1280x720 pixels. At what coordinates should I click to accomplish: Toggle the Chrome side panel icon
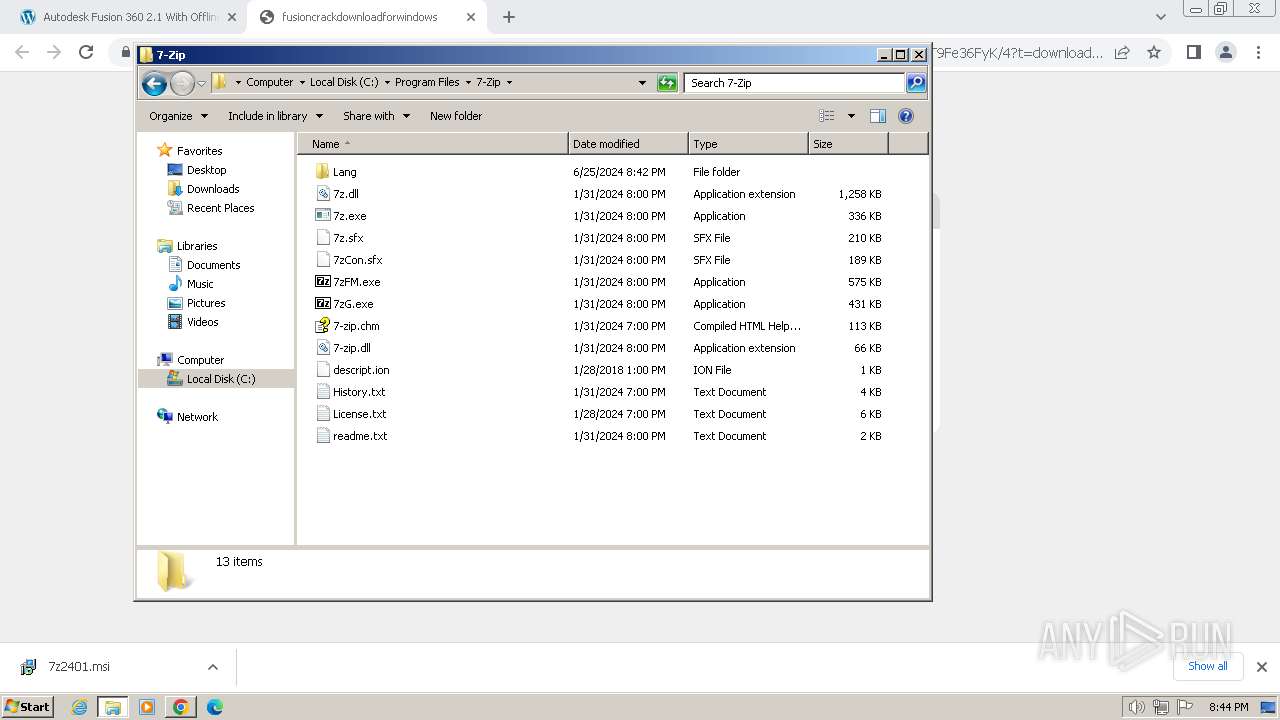coord(1193,52)
